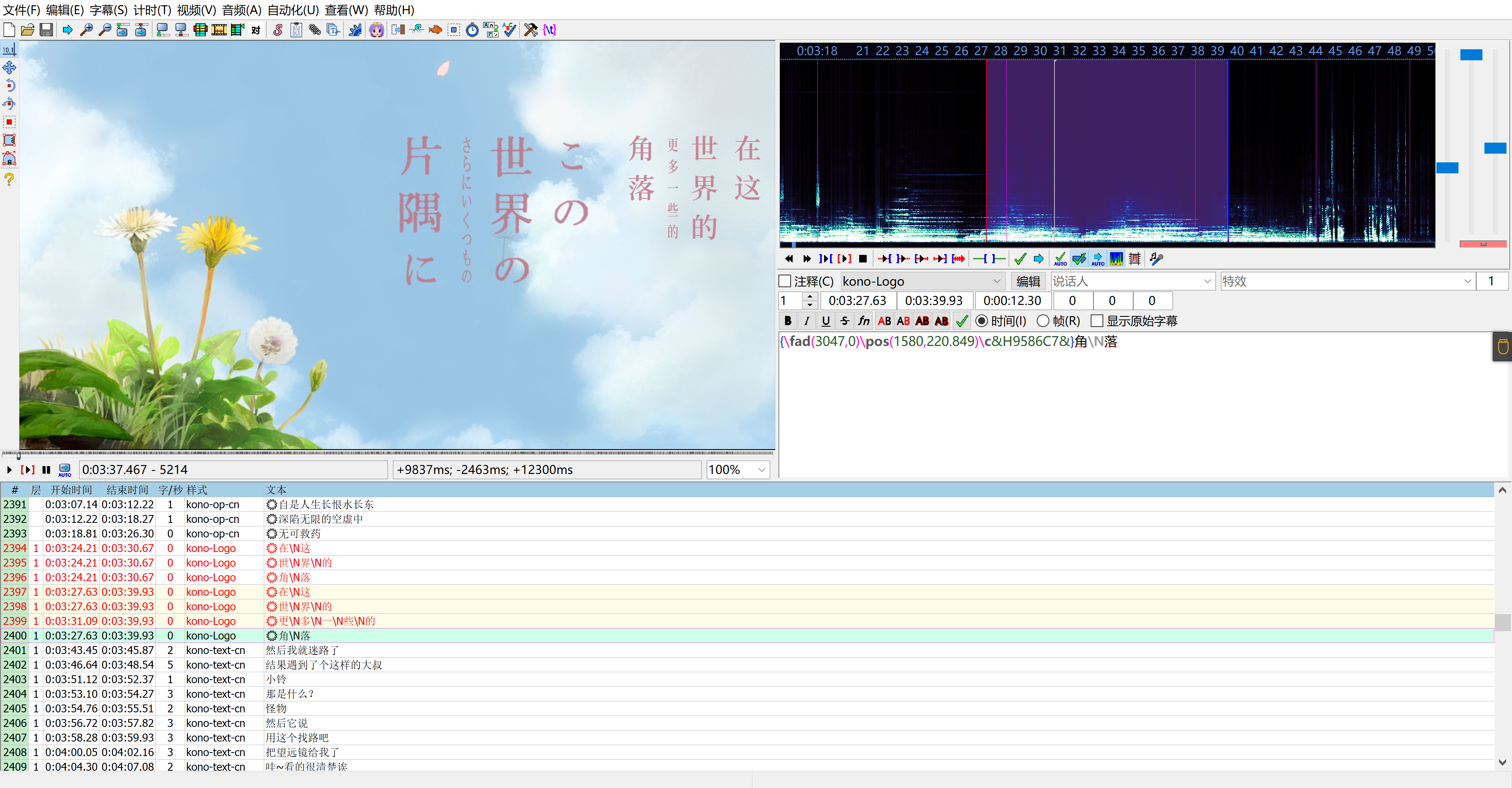Image resolution: width=1512 pixels, height=788 pixels.
Task: Click the fn font face button
Action: point(863,321)
